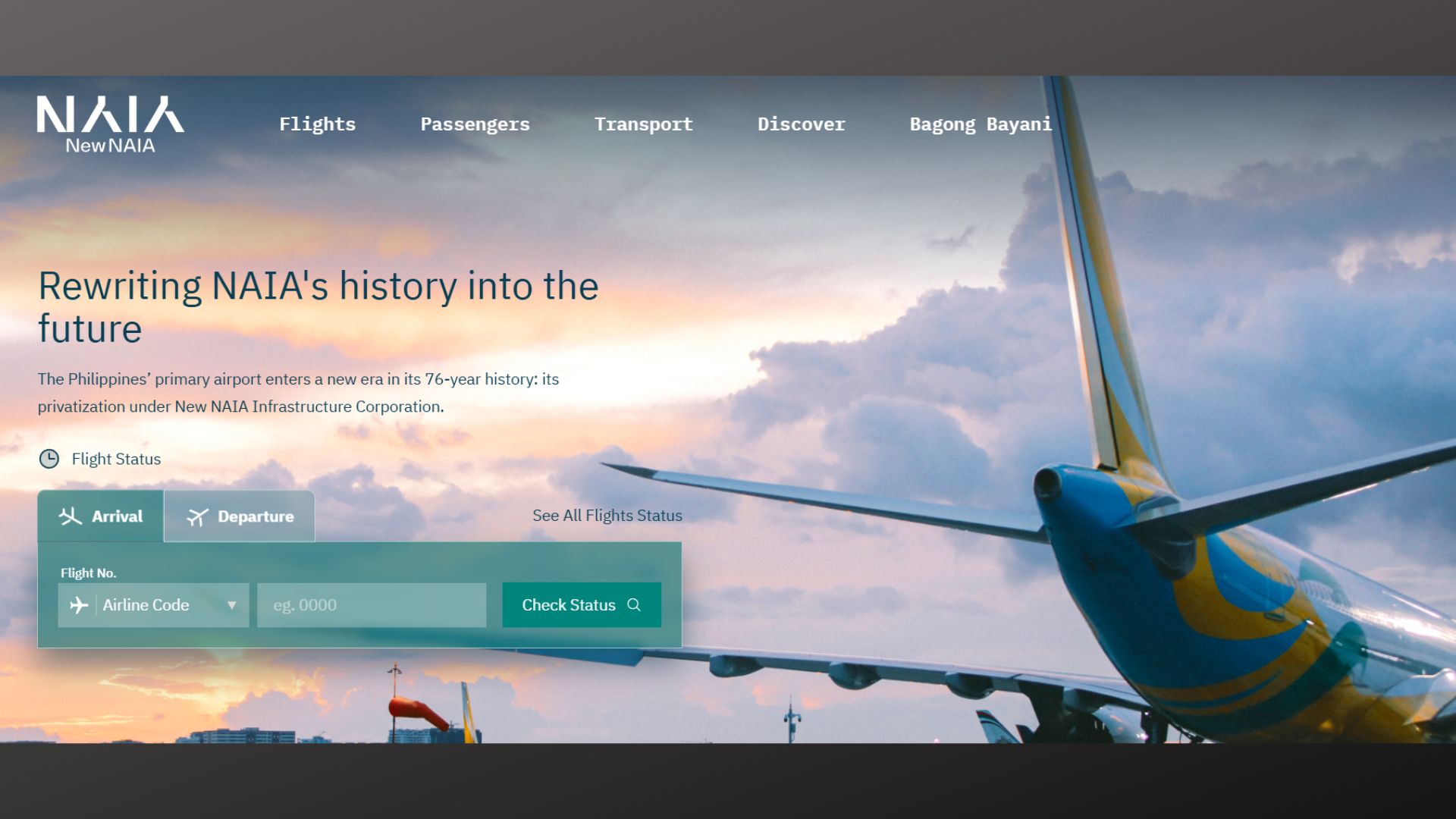
Task: Click the arrival airplane icon tab
Action: (70, 516)
